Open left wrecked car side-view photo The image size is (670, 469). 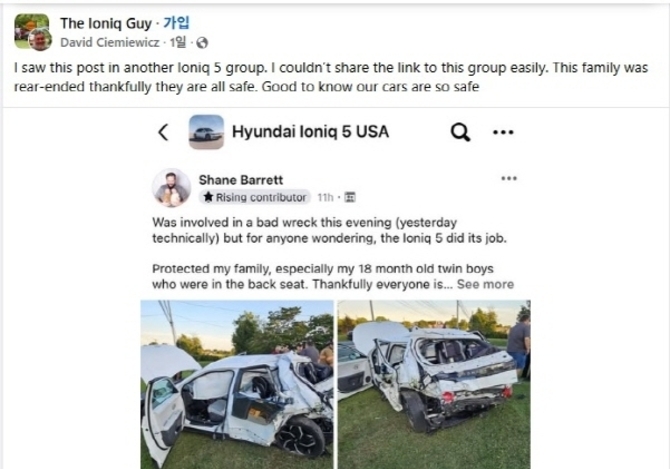237,384
